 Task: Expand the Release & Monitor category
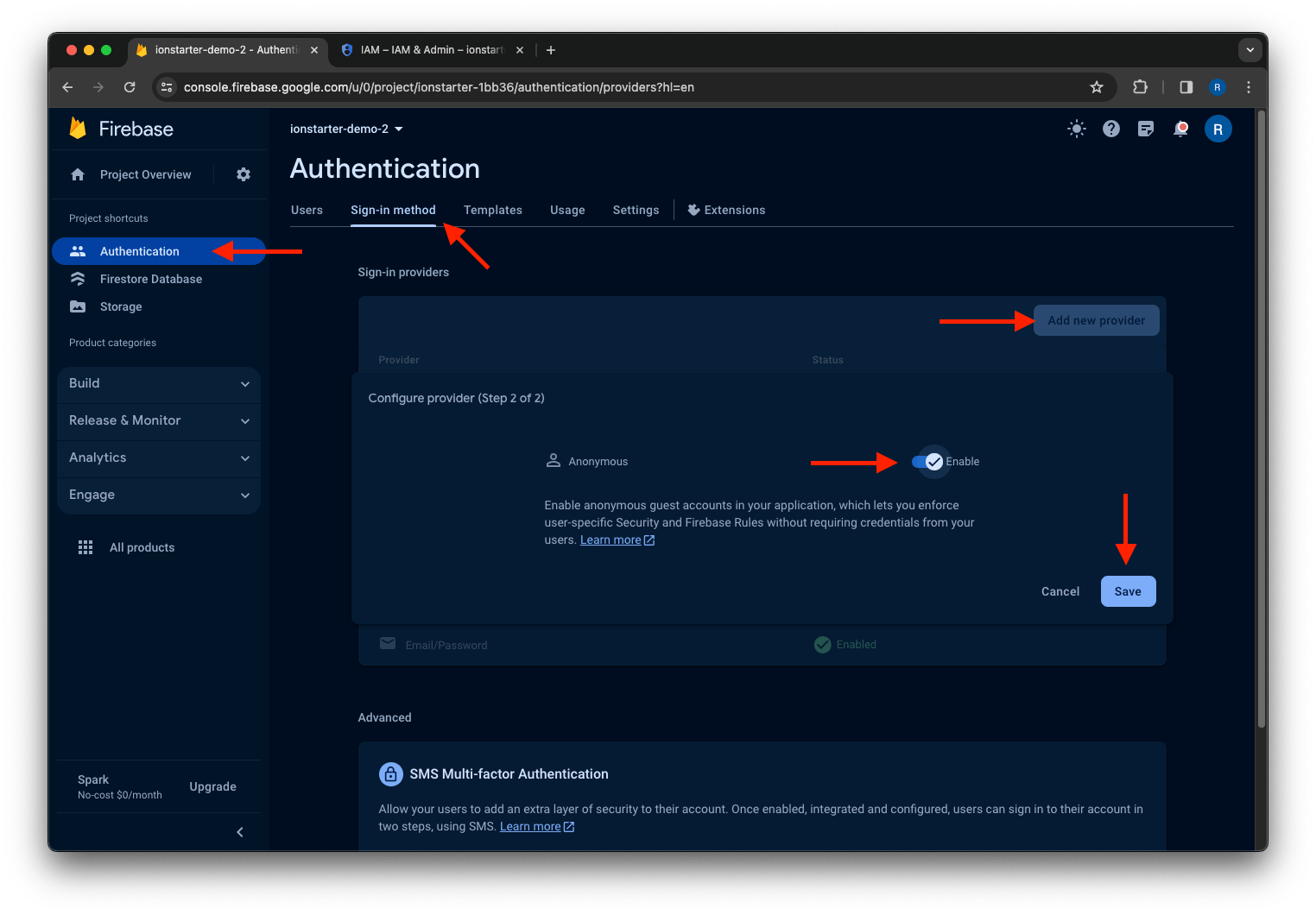[x=159, y=421]
